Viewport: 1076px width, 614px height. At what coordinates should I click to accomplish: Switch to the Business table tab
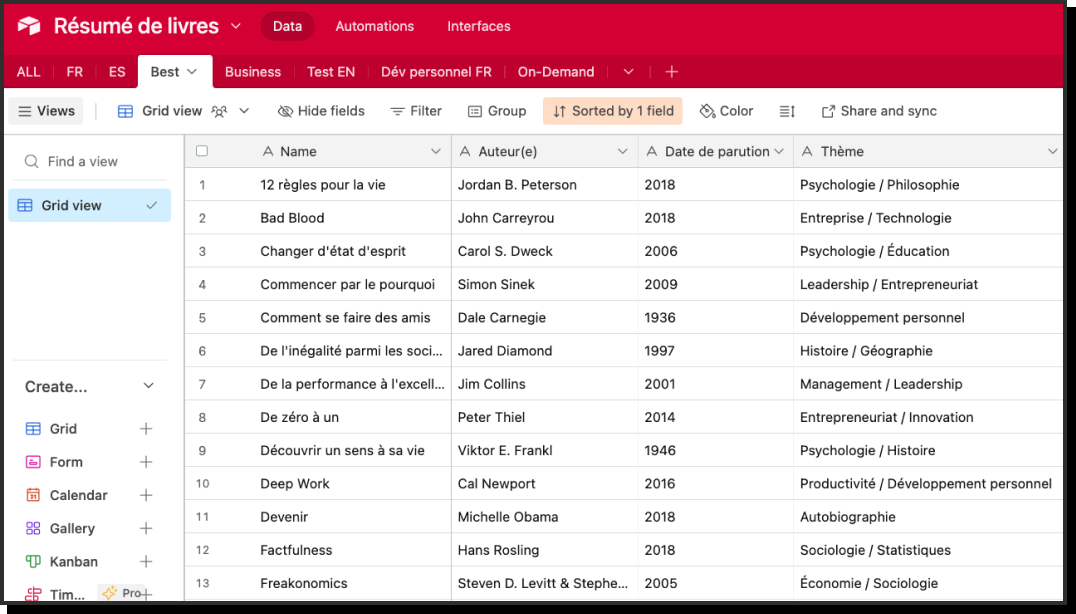pos(253,72)
